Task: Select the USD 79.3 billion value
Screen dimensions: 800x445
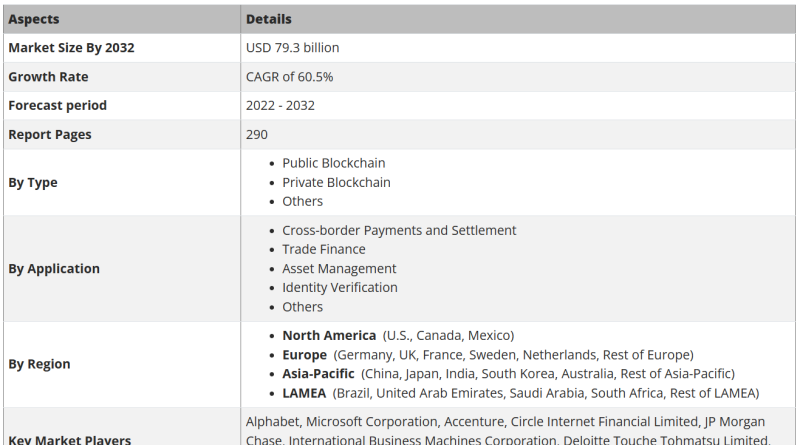Action: 292,48
